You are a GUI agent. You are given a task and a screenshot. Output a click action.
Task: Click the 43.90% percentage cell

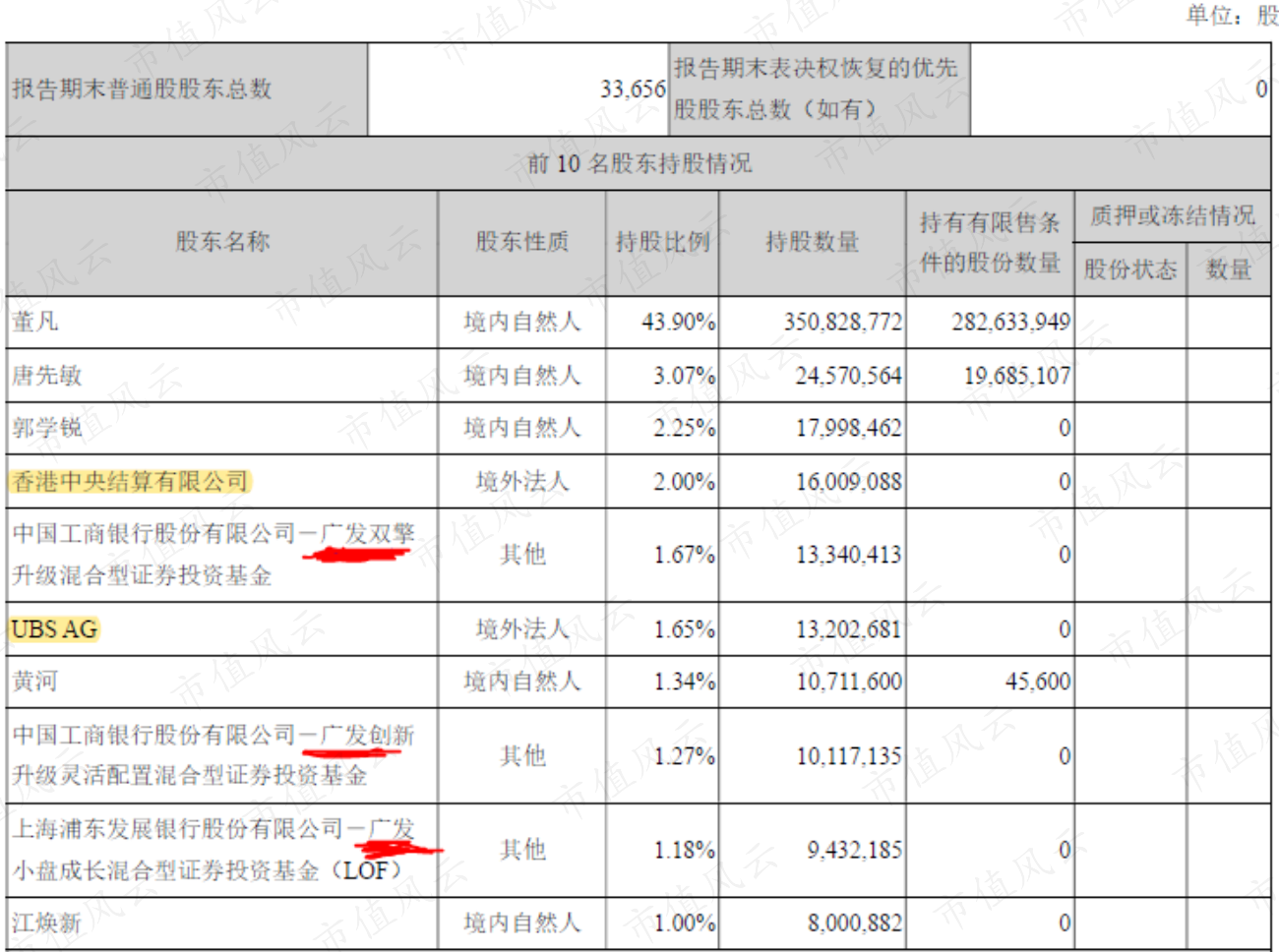679,322
